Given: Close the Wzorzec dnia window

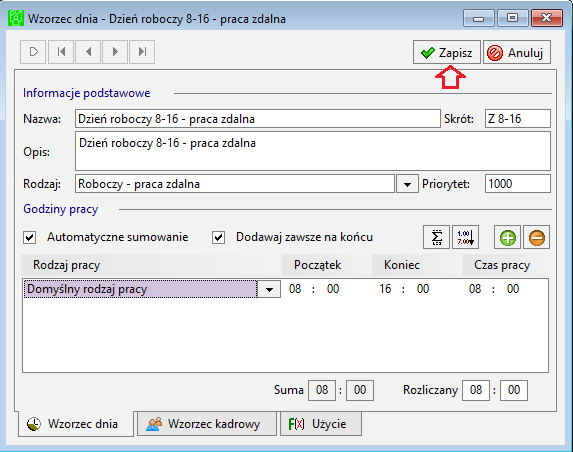Looking at the screenshot, I should [x=546, y=18].
